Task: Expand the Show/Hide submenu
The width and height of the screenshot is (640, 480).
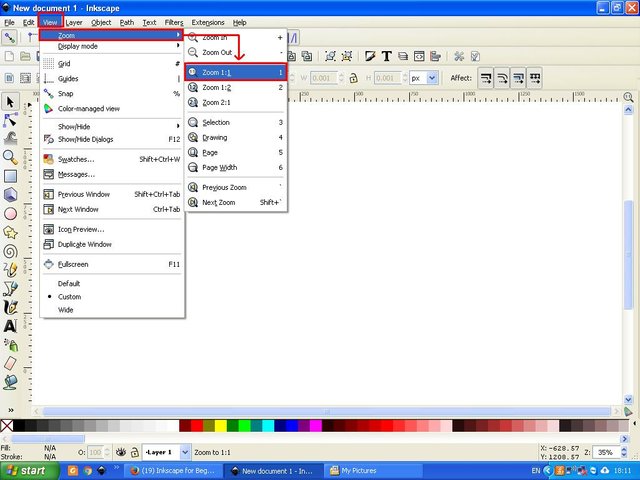Action: (111, 127)
